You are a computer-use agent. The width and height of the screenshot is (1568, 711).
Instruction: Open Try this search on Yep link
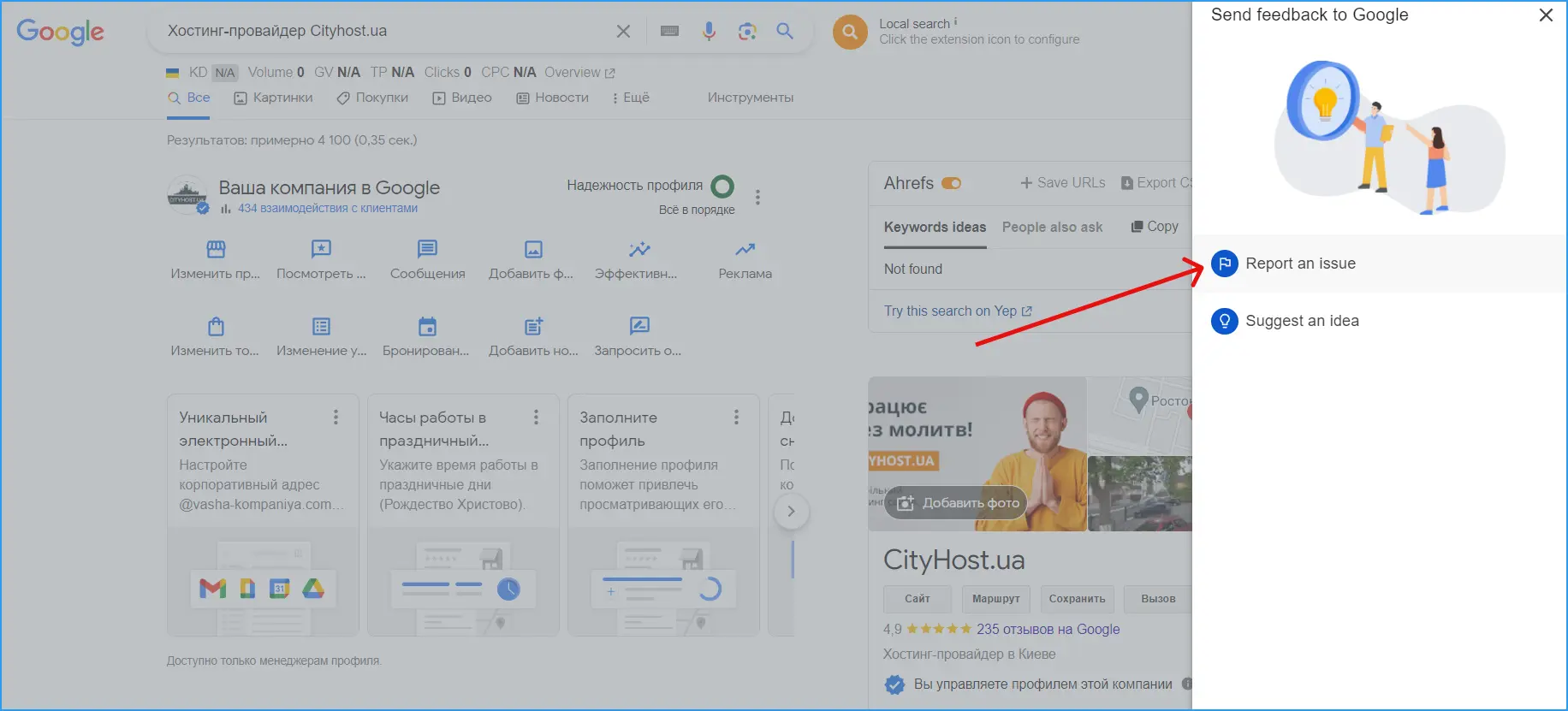click(x=958, y=311)
